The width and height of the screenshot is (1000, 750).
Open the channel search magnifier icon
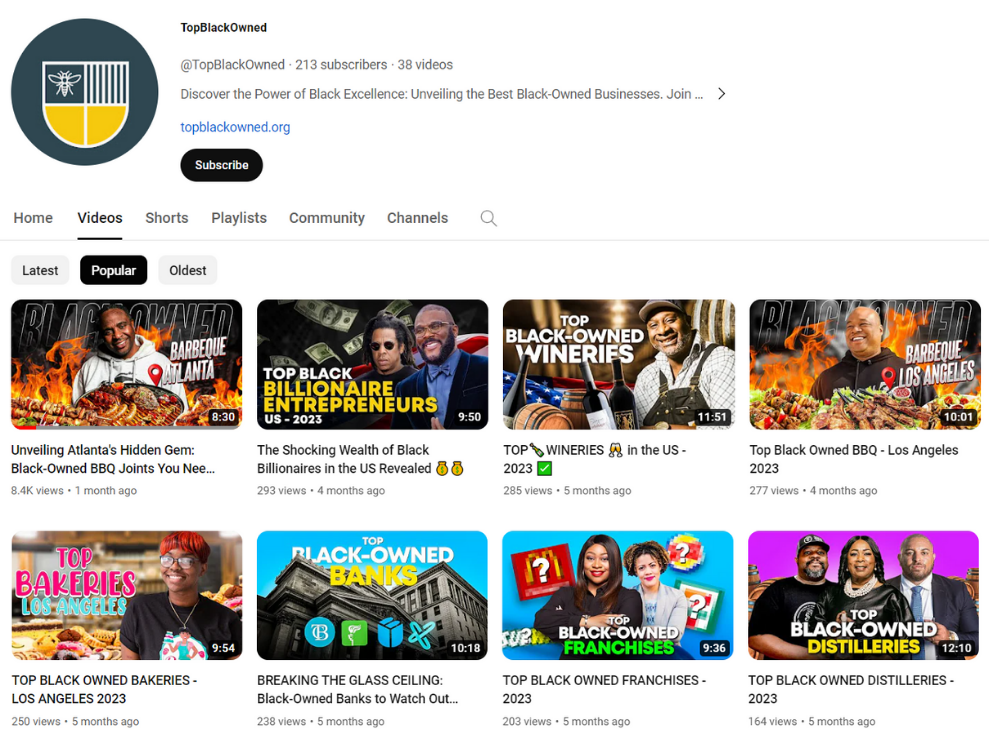(489, 218)
